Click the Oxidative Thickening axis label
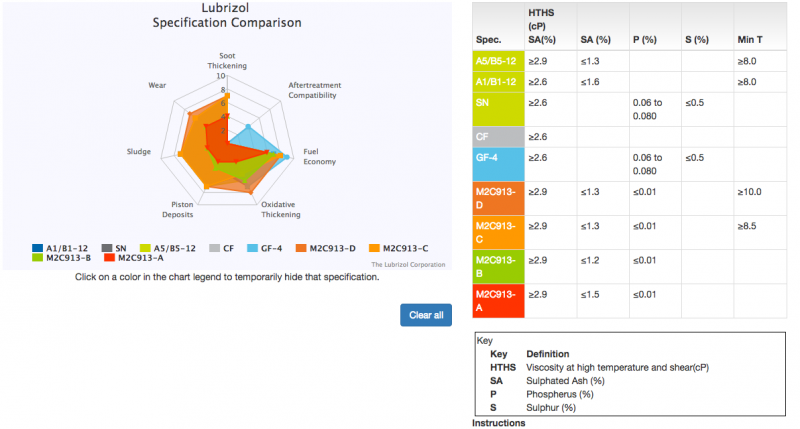The height and width of the screenshot is (429, 800). point(281,210)
